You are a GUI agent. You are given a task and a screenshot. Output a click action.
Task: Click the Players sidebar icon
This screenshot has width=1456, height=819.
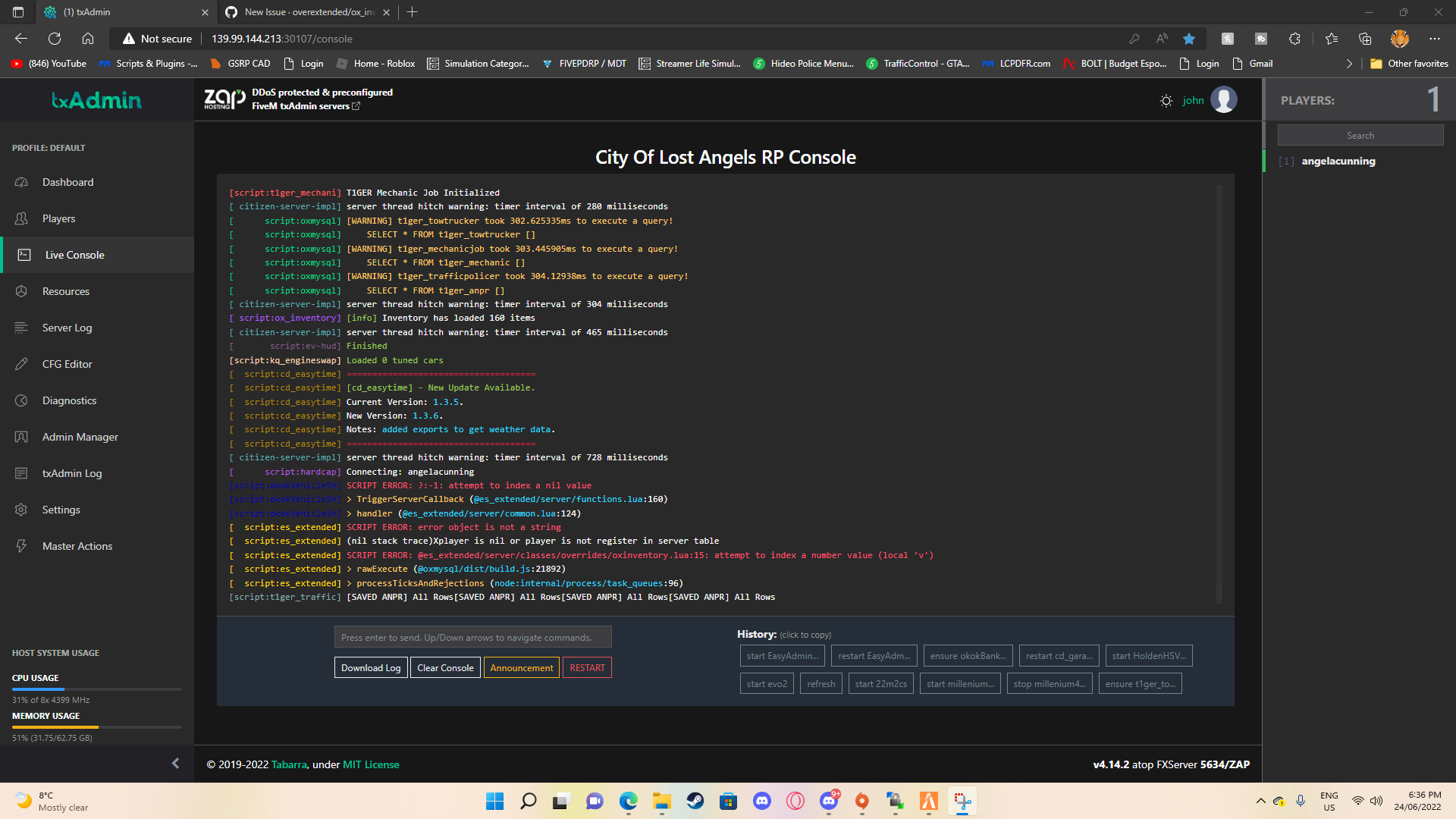21,218
